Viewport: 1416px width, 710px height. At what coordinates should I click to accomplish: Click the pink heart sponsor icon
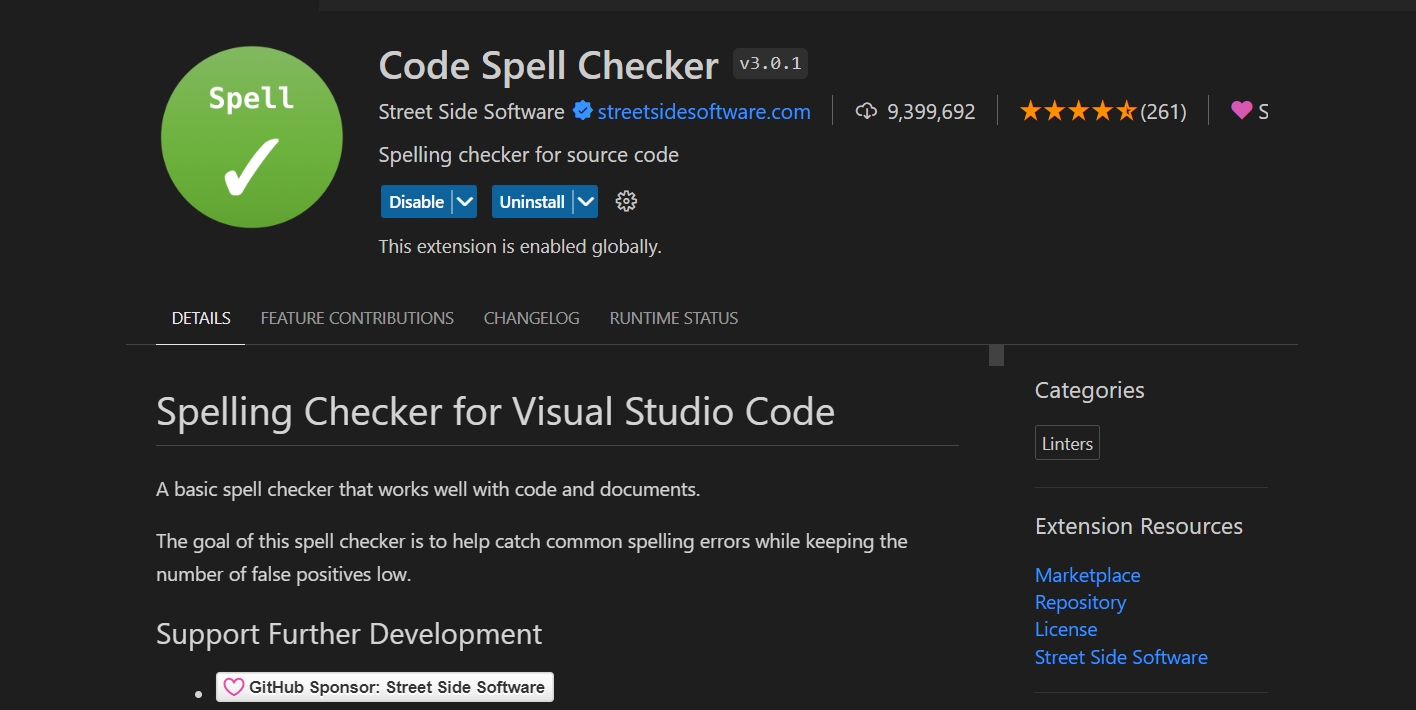click(1241, 111)
